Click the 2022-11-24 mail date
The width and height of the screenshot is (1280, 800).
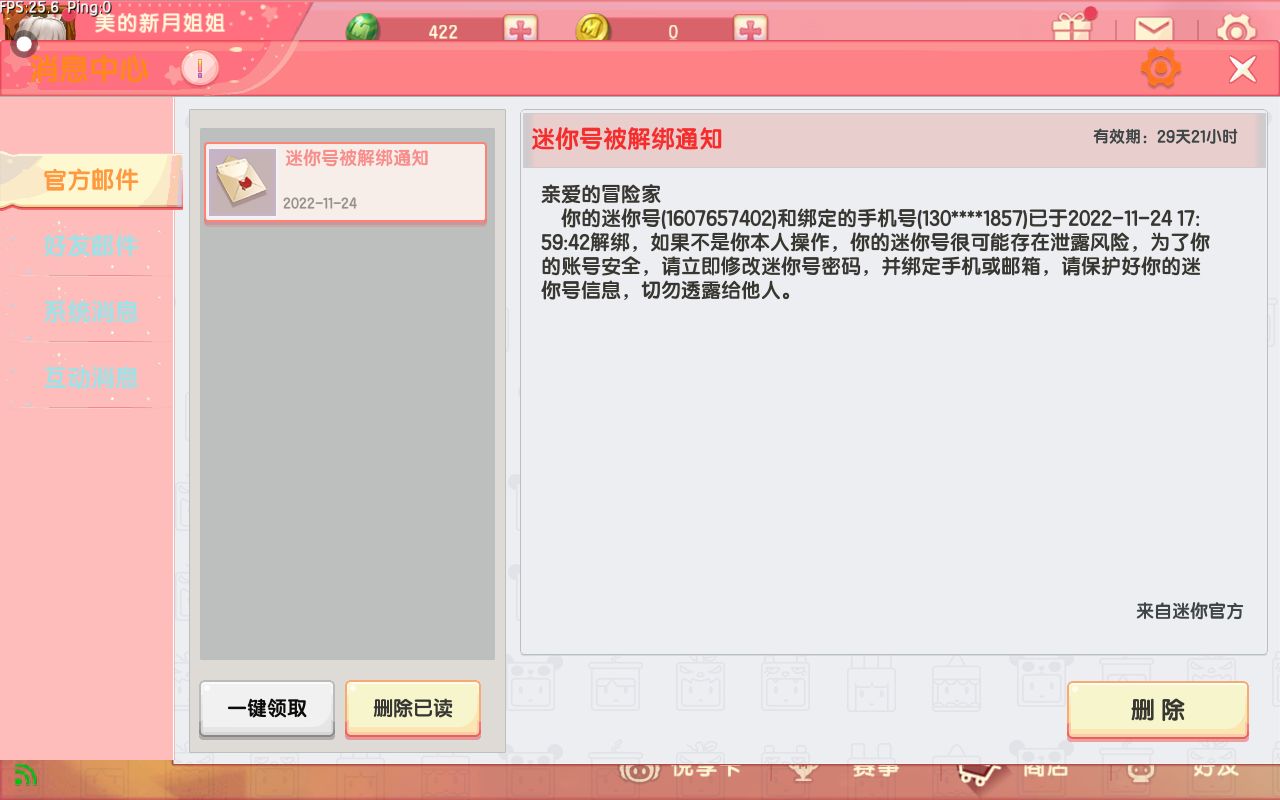click(320, 203)
